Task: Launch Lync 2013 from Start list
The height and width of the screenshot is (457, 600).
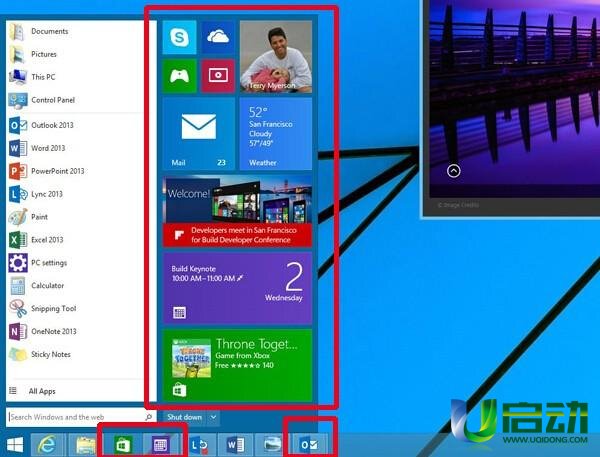Action: tap(35, 194)
